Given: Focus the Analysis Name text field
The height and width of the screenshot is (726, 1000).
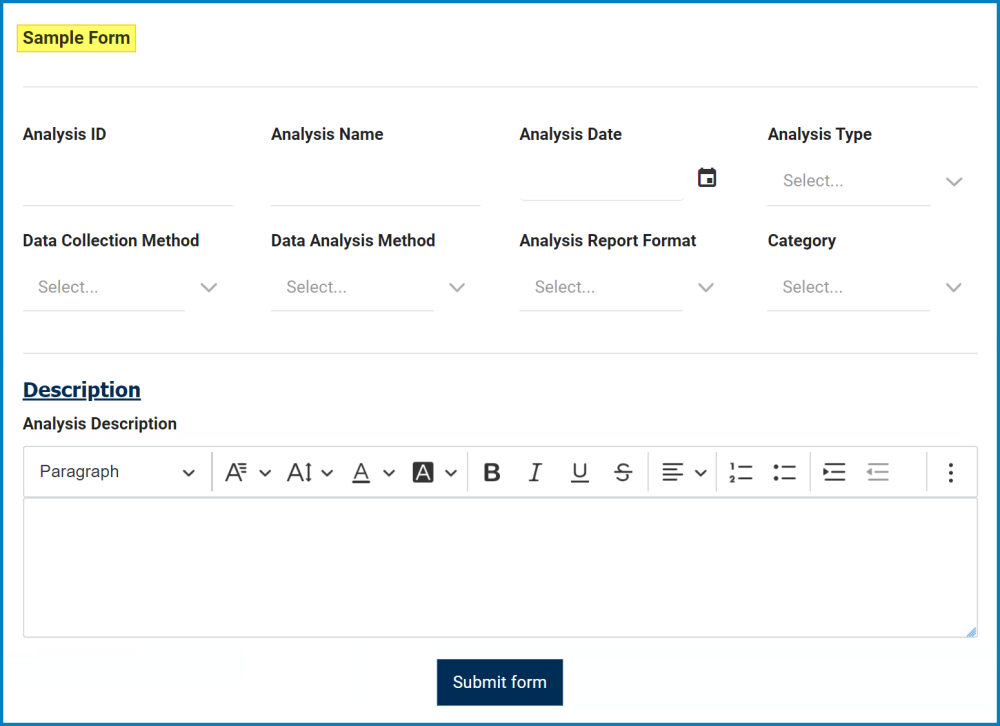Looking at the screenshot, I should tap(375, 186).
